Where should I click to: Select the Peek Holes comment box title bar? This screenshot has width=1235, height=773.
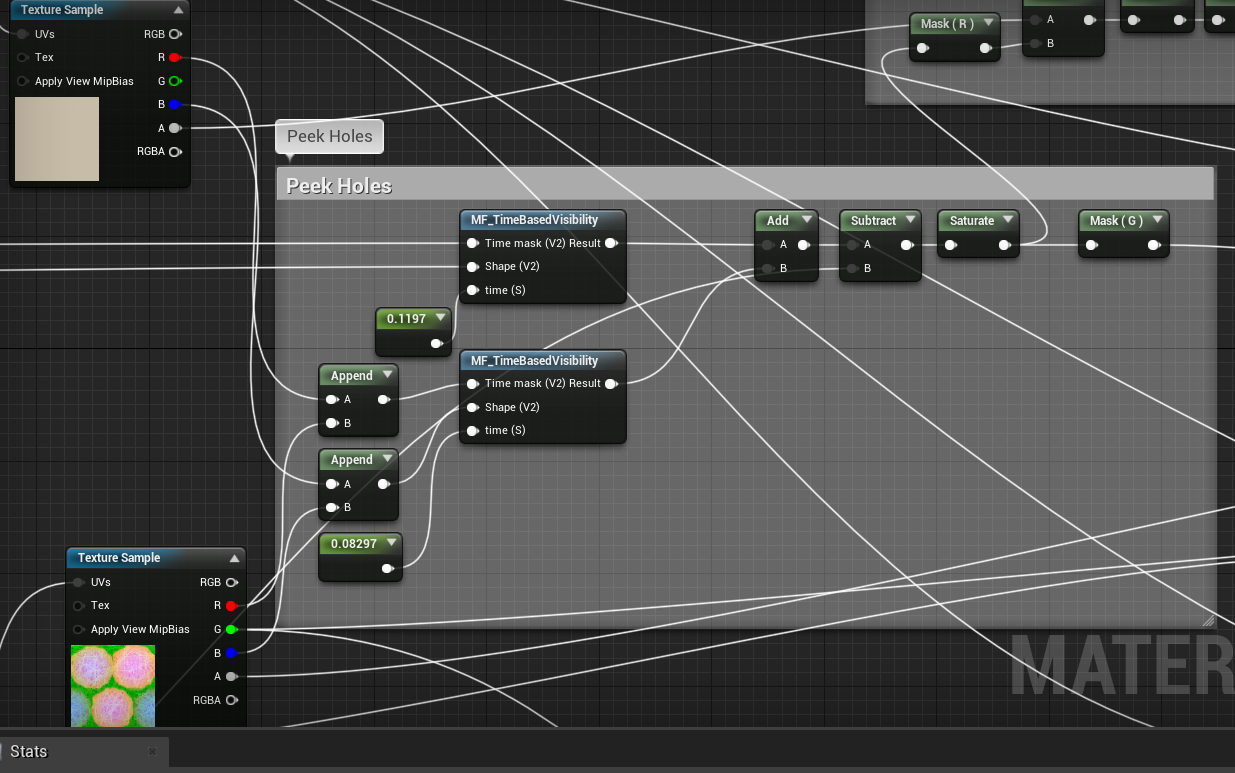tap(745, 185)
